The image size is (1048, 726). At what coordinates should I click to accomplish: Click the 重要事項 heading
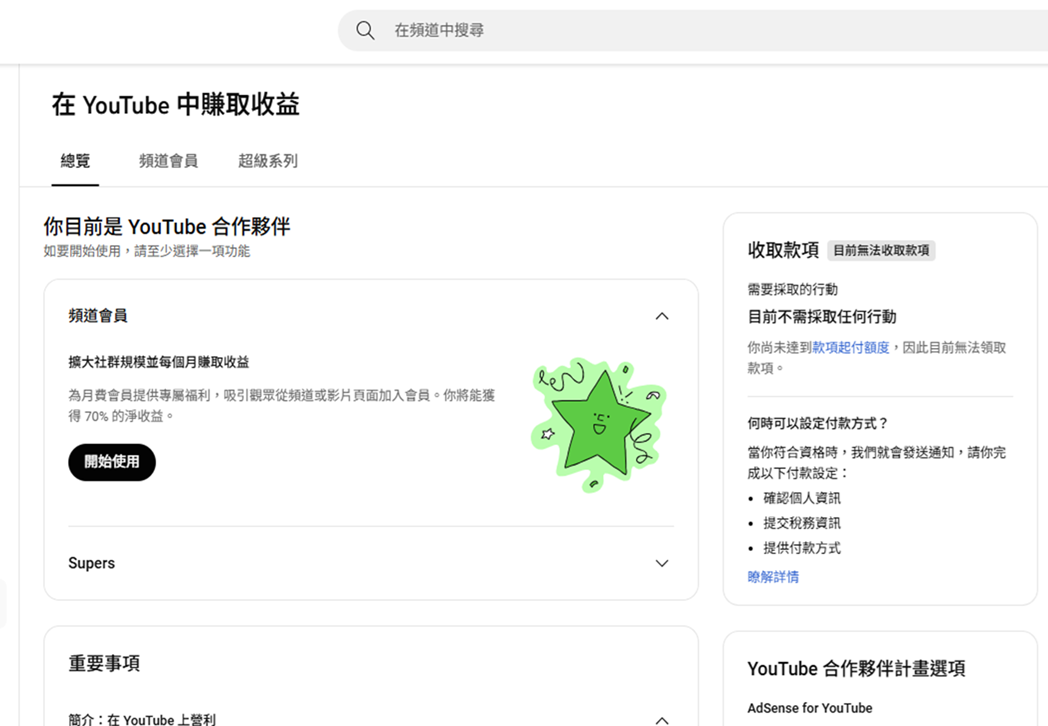pos(104,663)
